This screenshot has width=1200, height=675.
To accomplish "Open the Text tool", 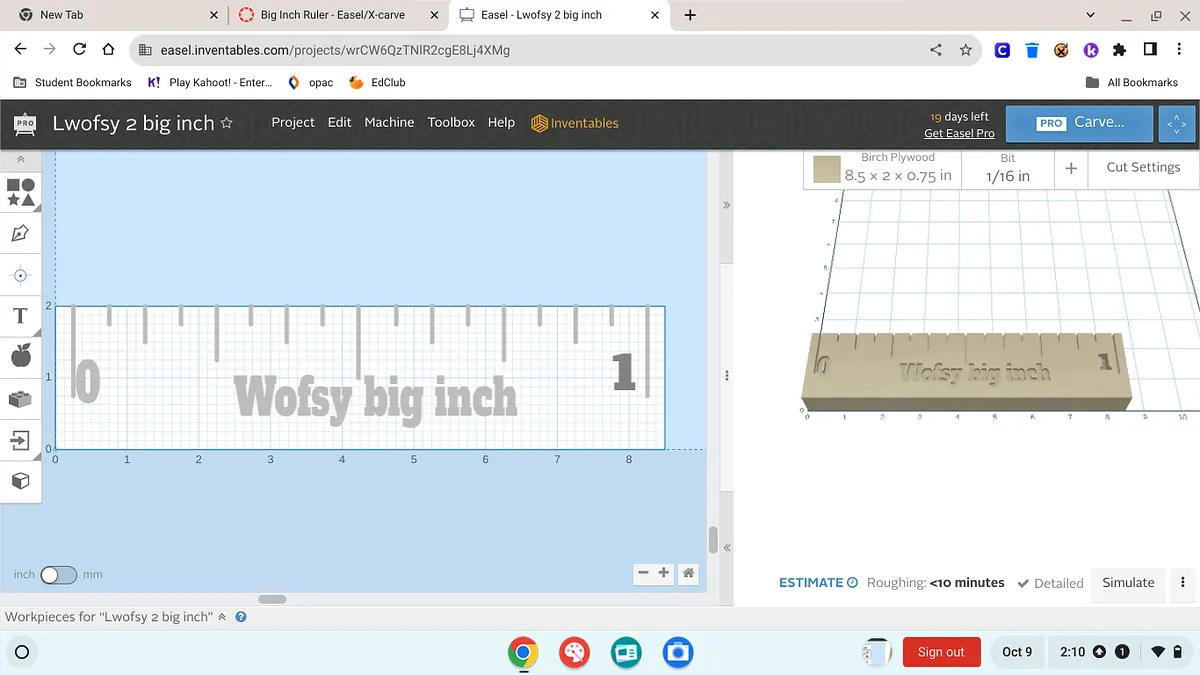I will 20,316.
